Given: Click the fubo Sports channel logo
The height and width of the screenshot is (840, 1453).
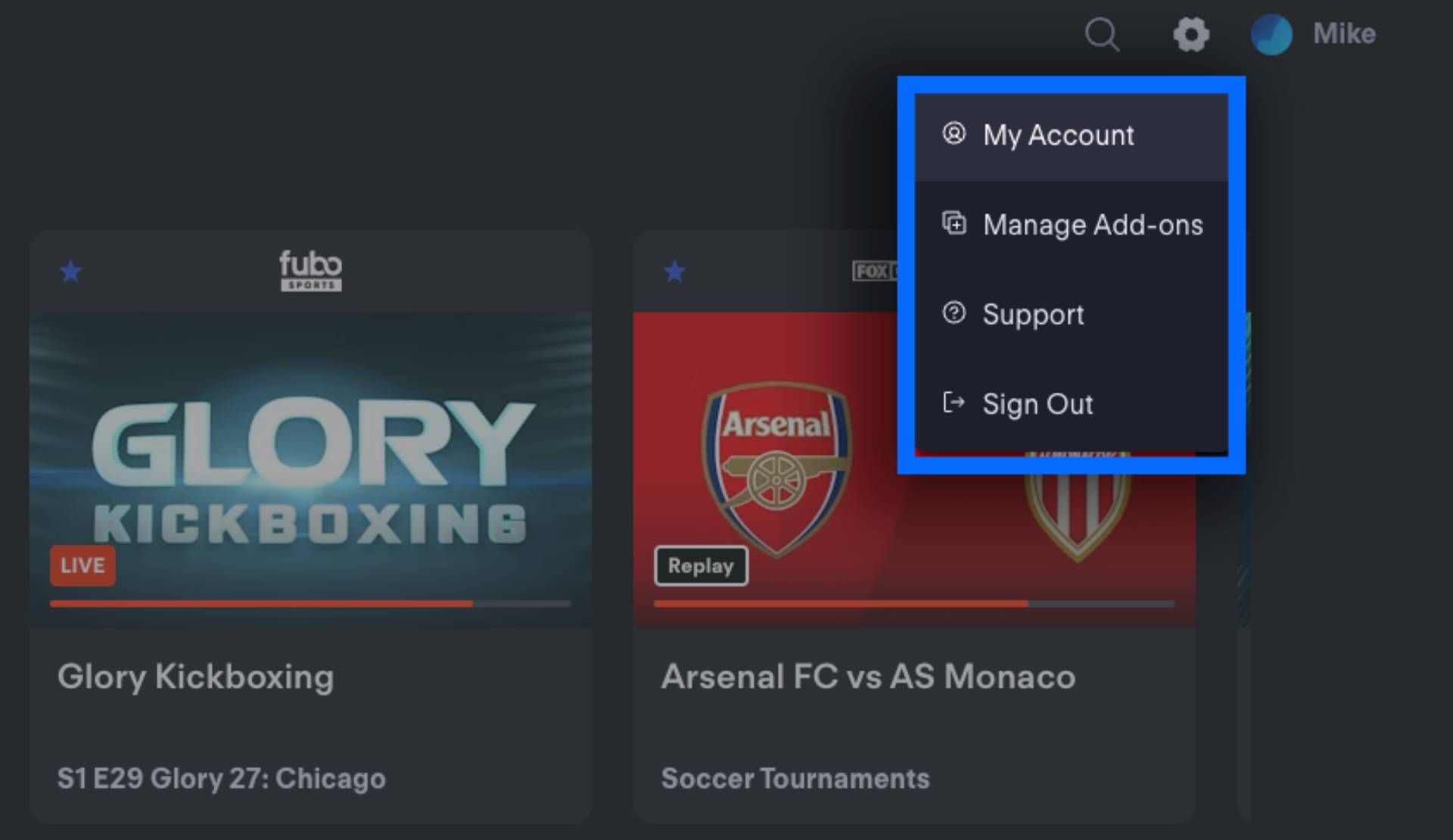Looking at the screenshot, I should (x=310, y=270).
